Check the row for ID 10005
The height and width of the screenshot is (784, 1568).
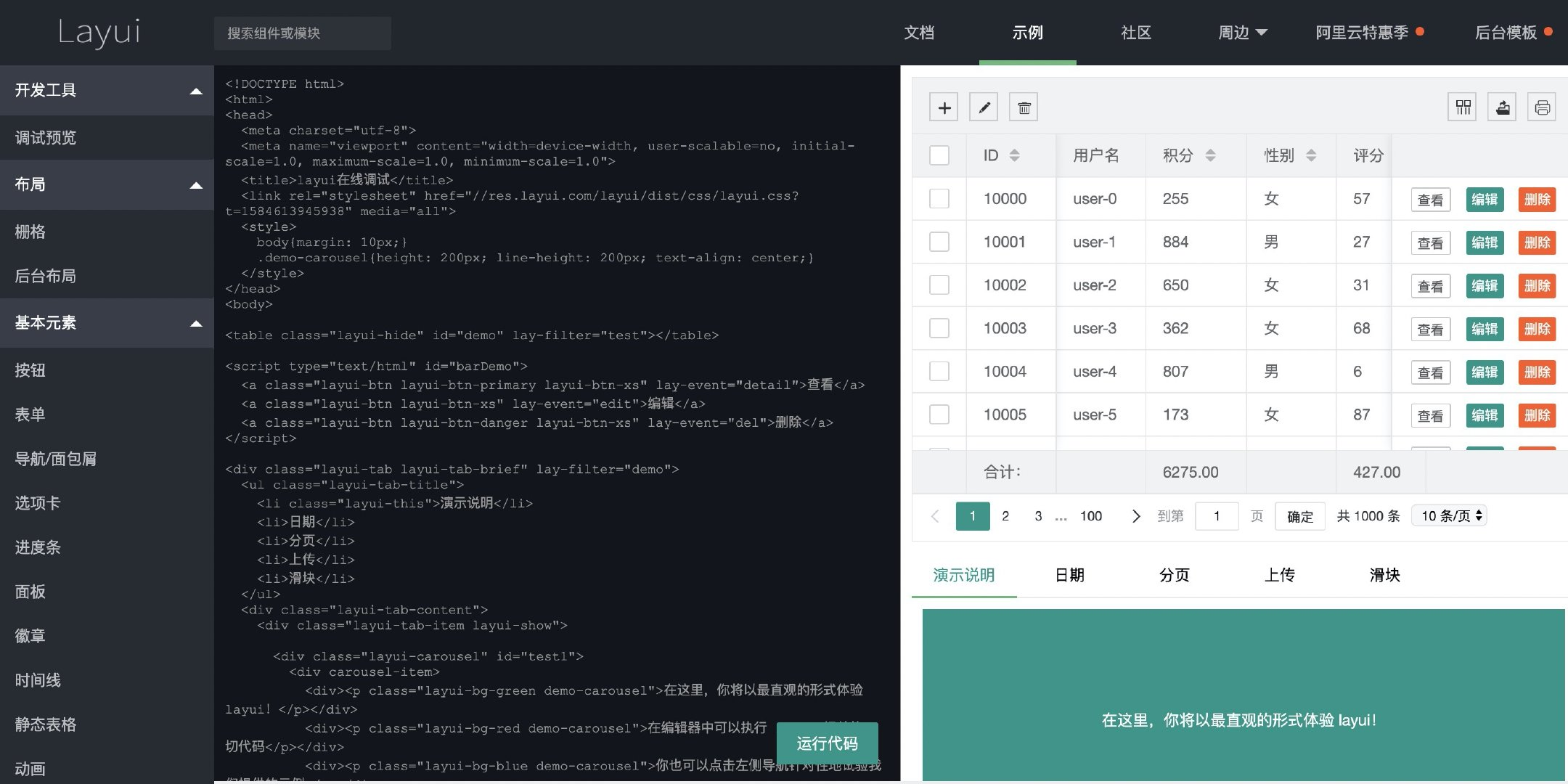939,415
